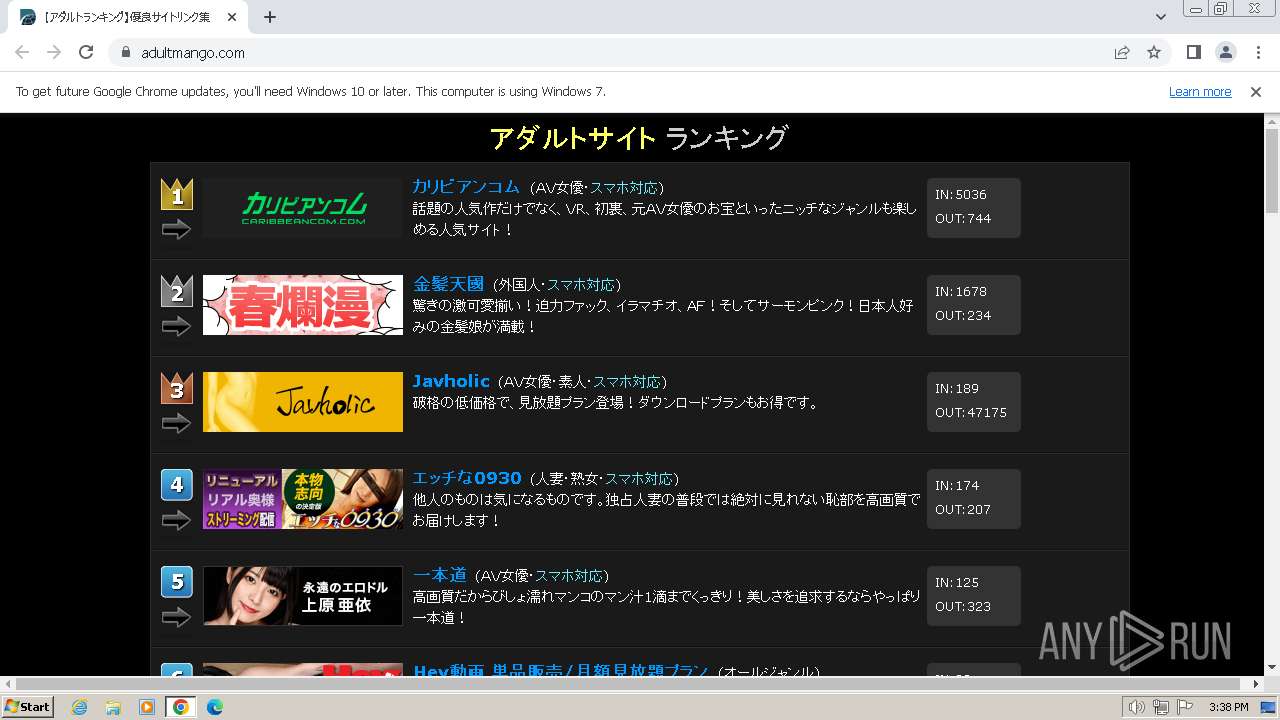Open the カリビアンコム title link
1280x720 pixels.
coord(466,187)
